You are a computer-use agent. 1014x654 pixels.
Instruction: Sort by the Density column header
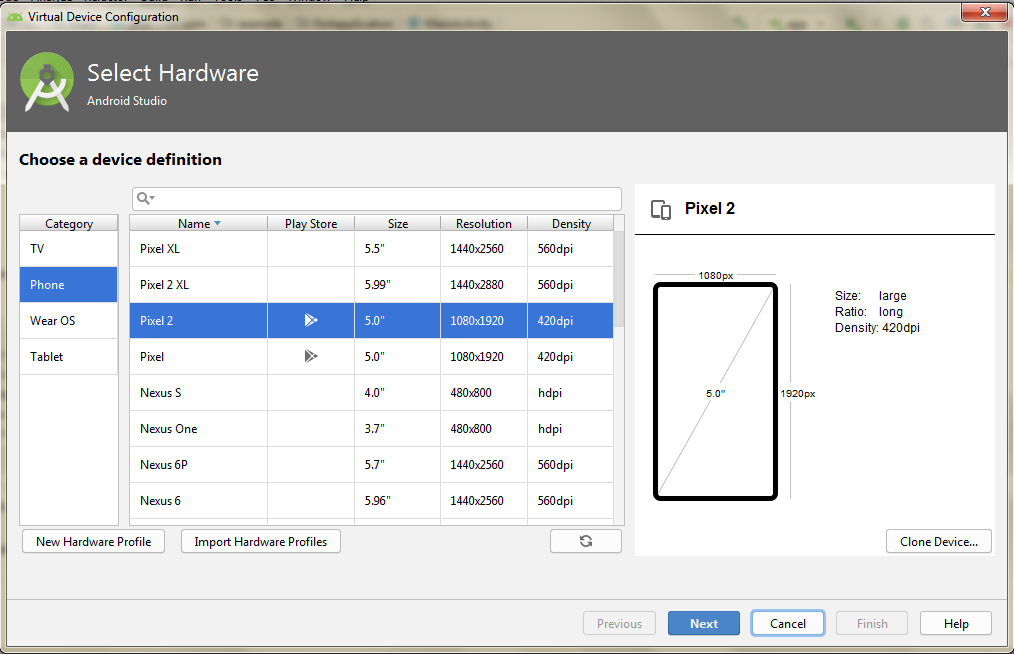click(x=570, y=223)
